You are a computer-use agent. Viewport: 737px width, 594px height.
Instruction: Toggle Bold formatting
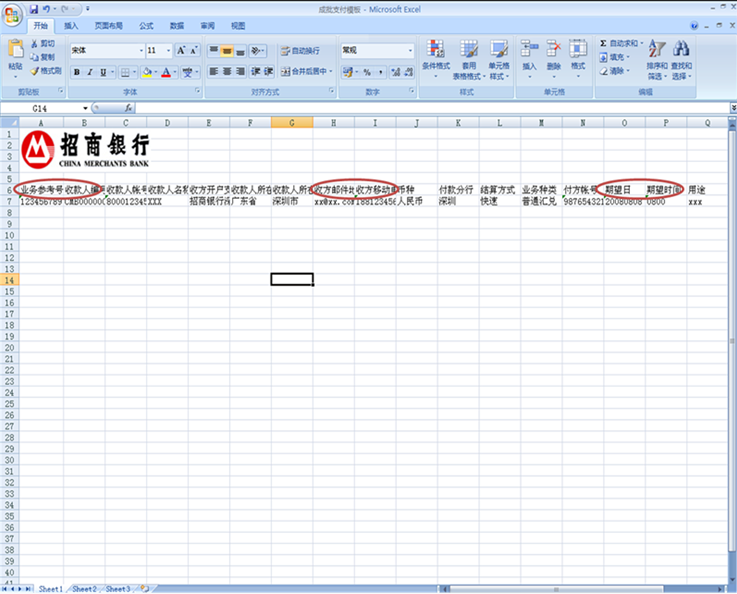pos(76,72)
